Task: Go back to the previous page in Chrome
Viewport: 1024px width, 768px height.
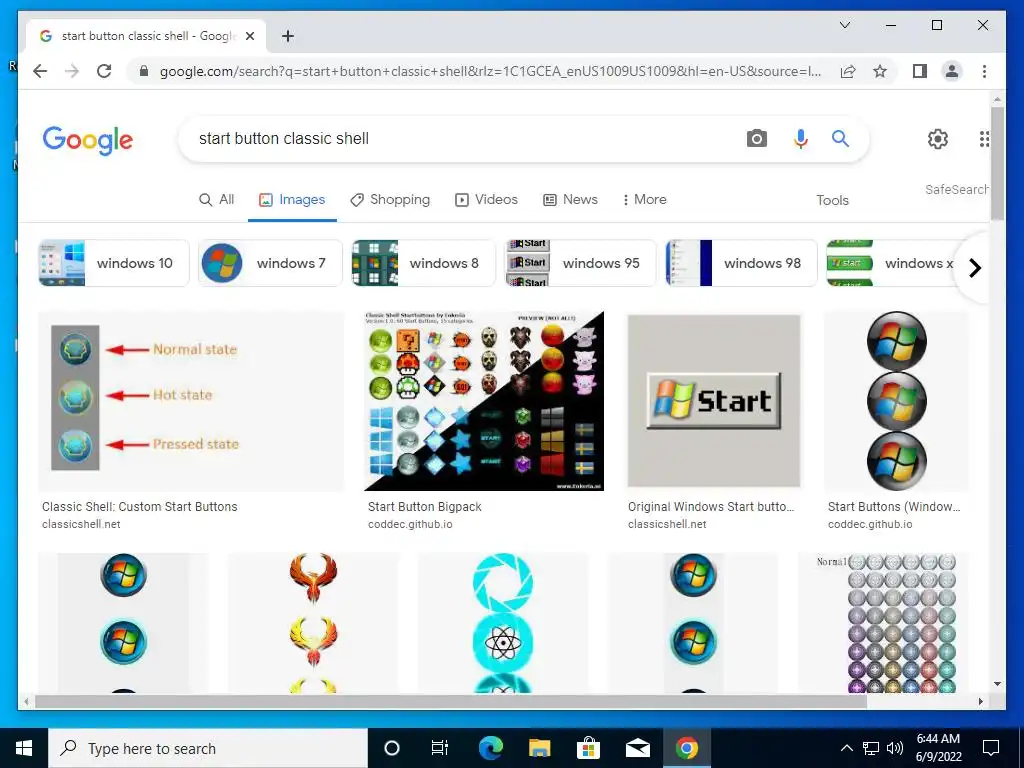Action: click(40, 71)
